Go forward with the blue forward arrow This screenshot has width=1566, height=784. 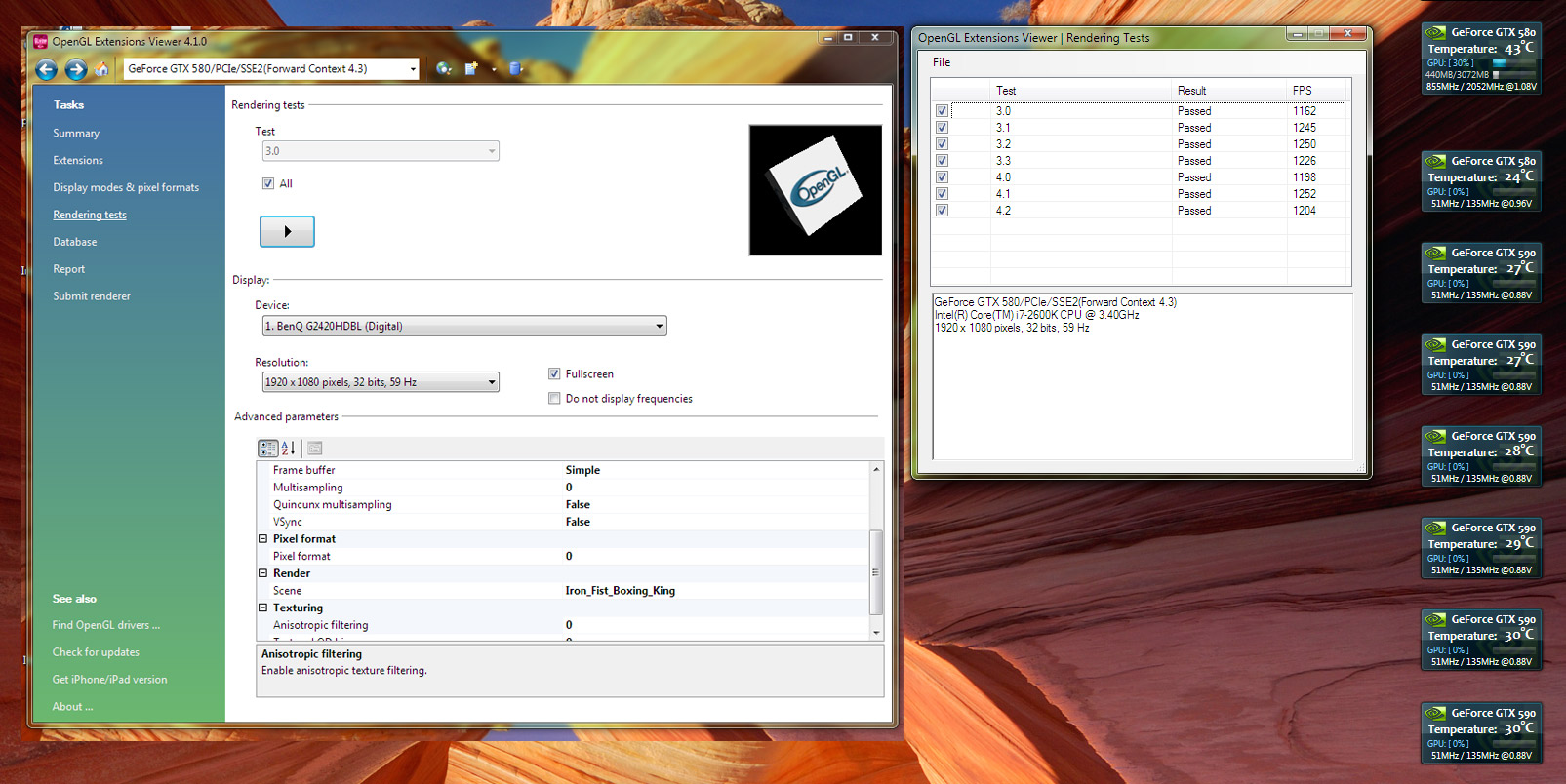(x=76, y=69)
